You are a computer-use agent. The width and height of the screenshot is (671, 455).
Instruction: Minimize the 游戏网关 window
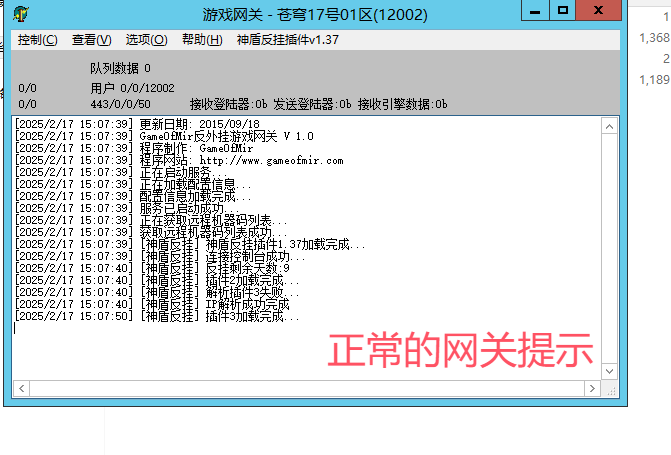[x=535, y=10]
